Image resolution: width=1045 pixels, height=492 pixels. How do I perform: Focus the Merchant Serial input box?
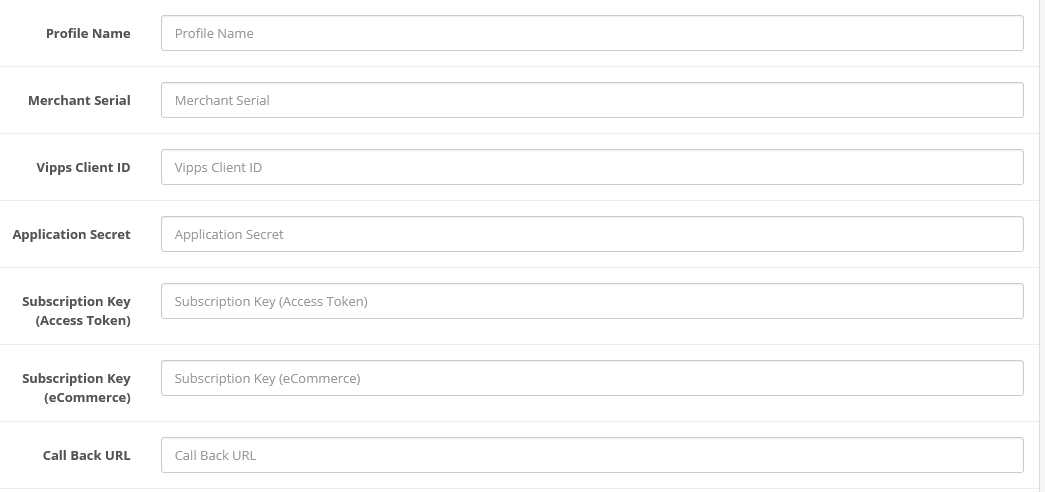[592, 100]
